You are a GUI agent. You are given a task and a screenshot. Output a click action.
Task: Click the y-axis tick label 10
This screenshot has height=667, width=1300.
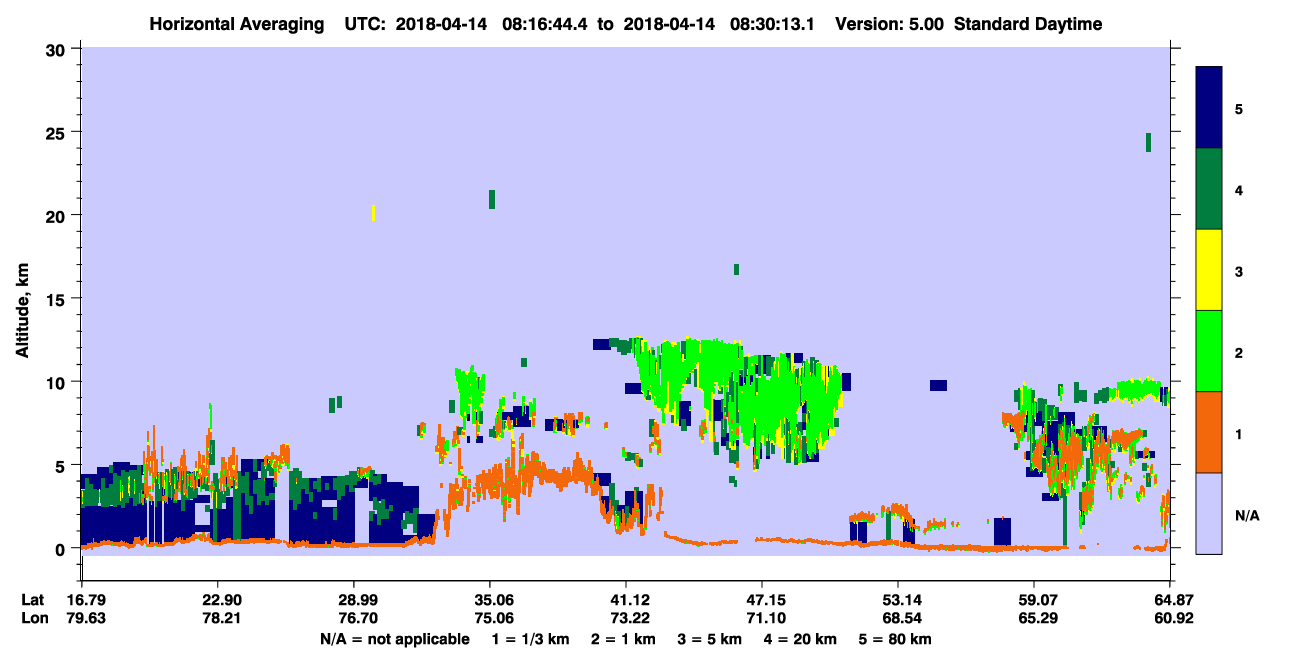point(58,382)
